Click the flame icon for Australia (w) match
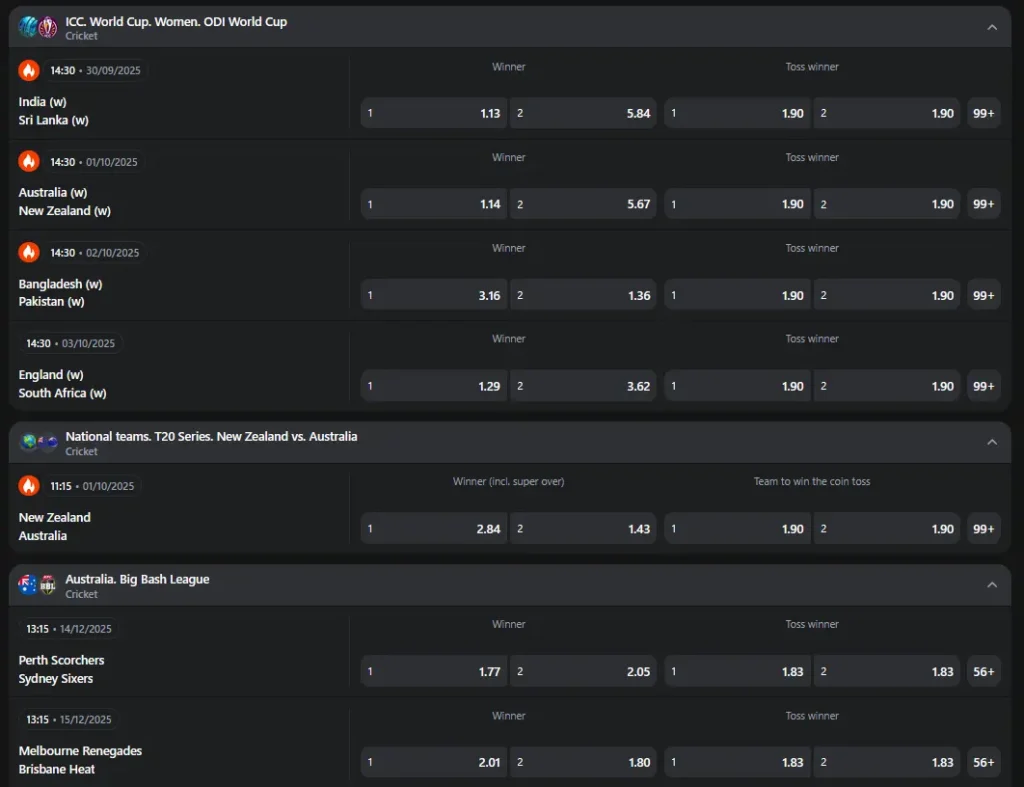Image resolution: width=1024 pixels, height=787 pixels. (29, 161)
